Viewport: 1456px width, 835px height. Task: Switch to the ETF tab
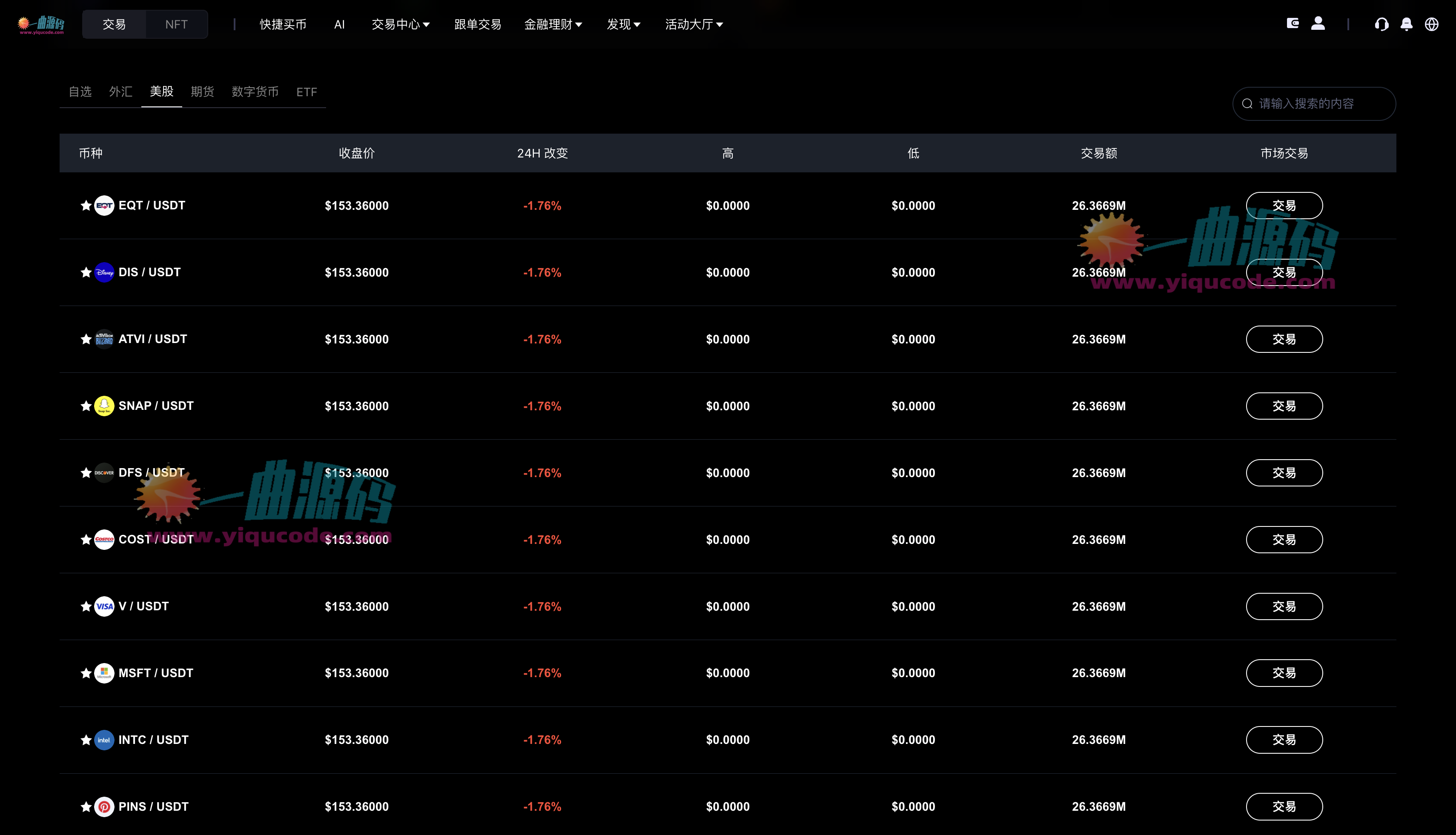click(x=307, y=92)
